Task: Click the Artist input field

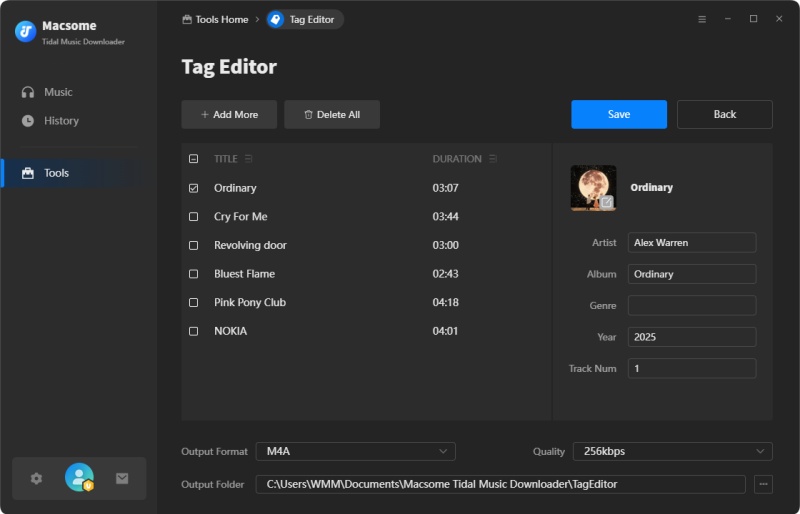Action: click(692, 242)
